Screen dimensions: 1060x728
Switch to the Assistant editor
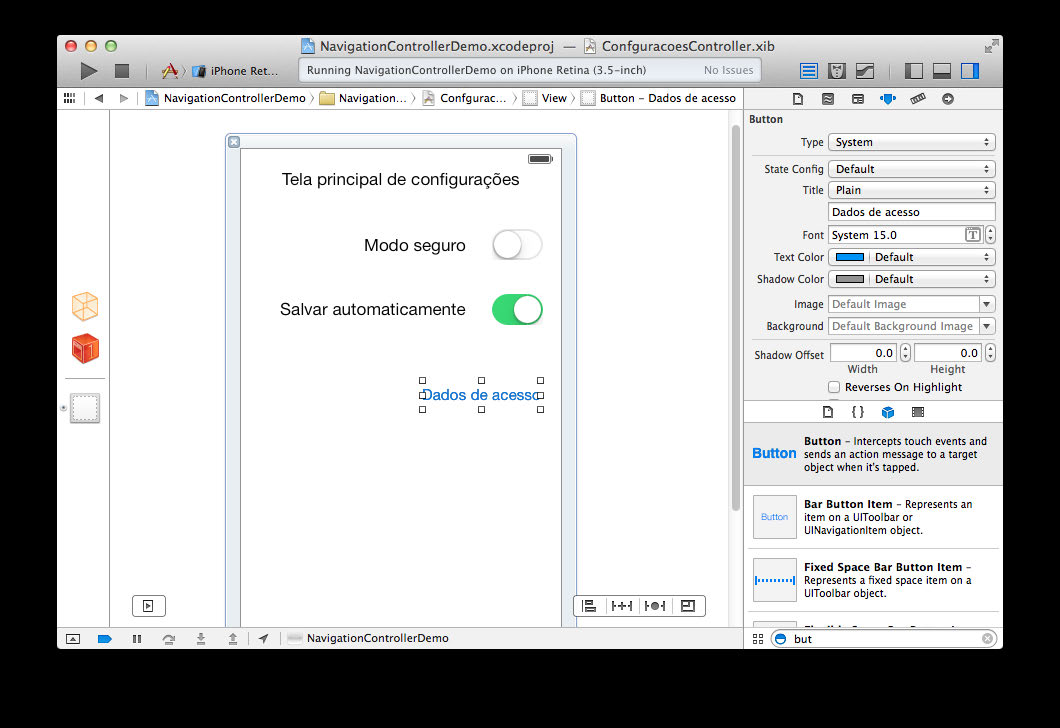pos(837,71)
